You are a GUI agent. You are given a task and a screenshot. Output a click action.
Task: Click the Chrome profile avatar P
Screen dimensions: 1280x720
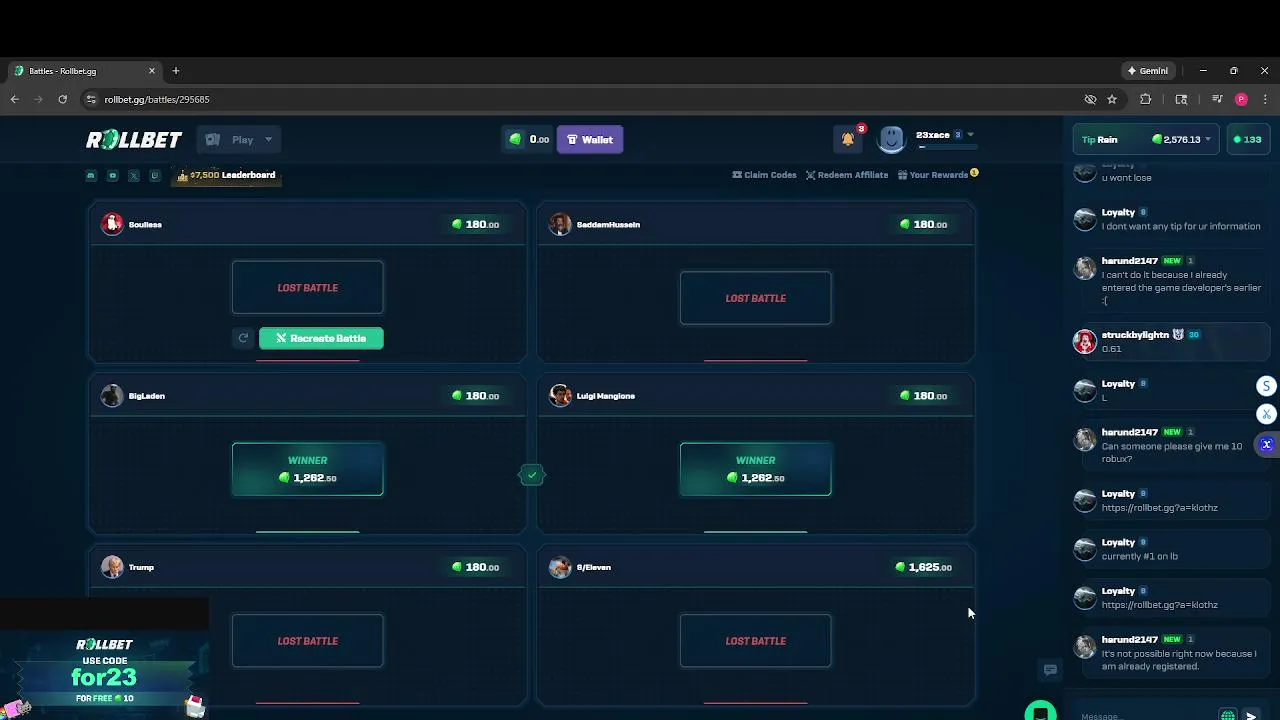point(1241,99)
